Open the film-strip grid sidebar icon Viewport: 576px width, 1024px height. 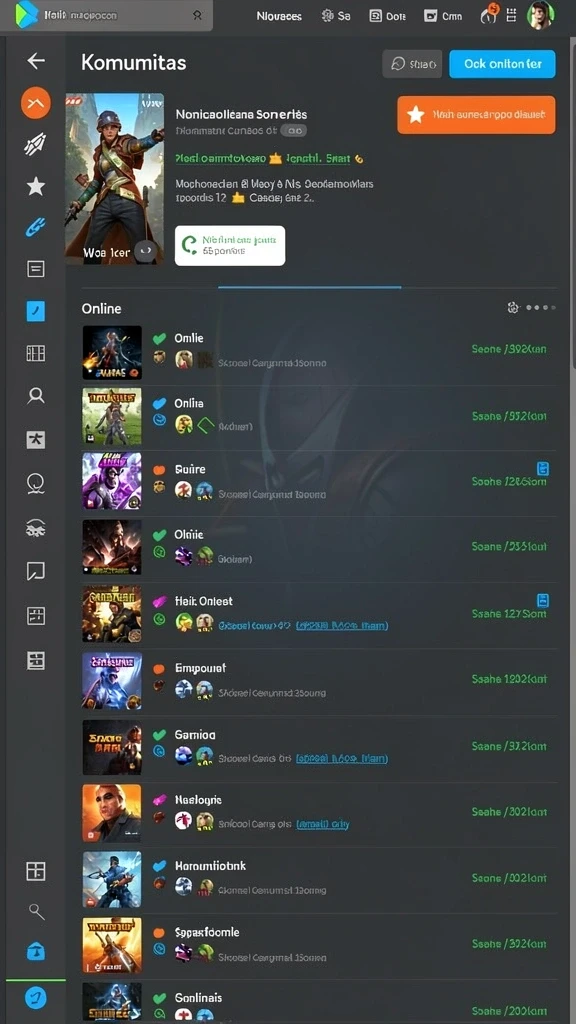click(x=35, y=353)
